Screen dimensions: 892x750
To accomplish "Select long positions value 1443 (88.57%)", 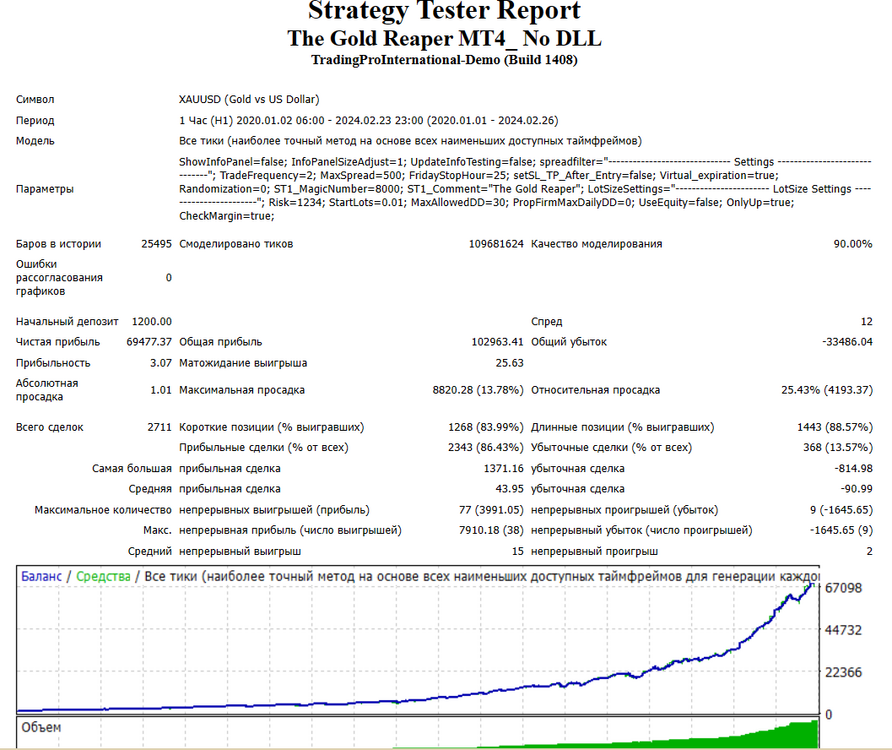I will (835, 427).
